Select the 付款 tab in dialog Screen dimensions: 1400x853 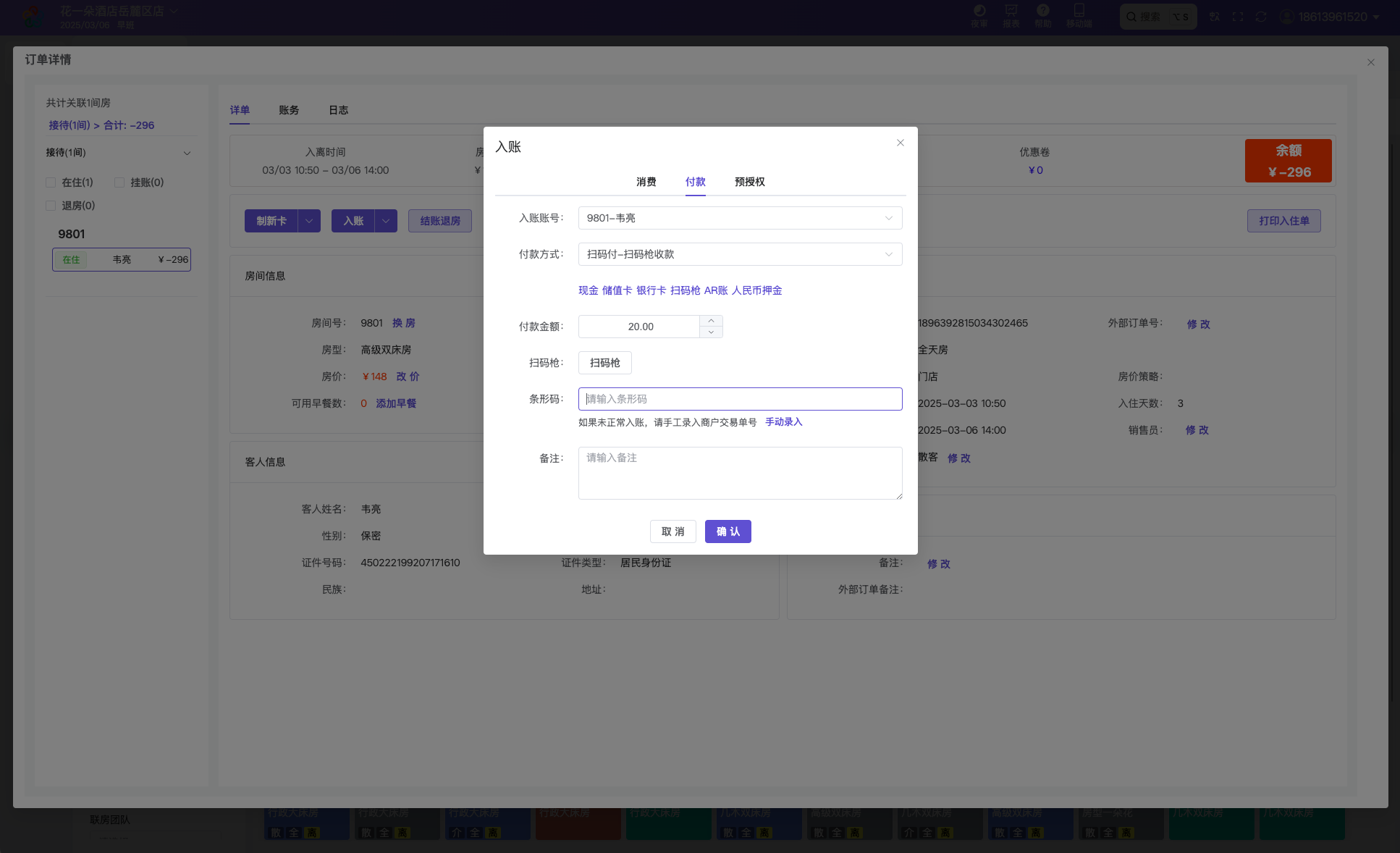coord(696,182)
